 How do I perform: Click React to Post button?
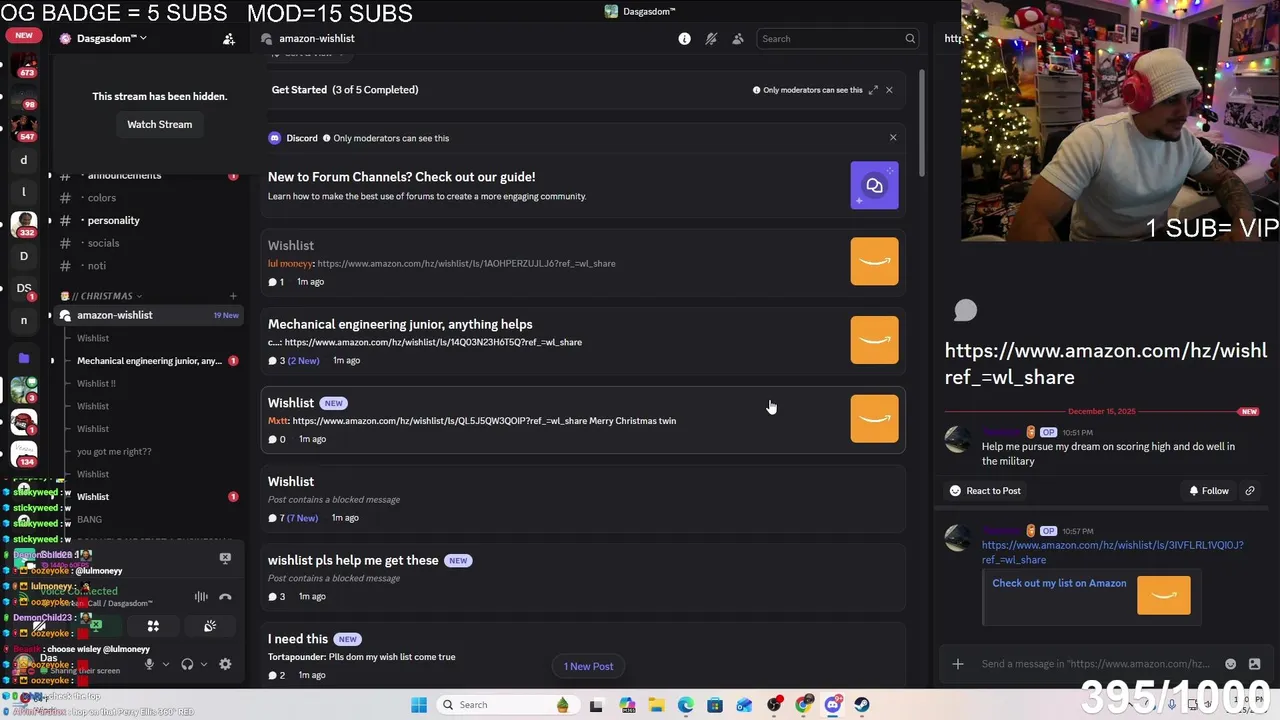(985, 491)
